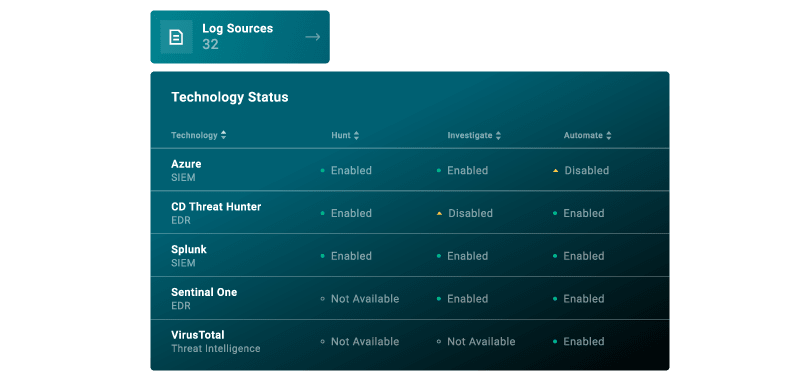This screenshot has height=384, width=789.
Task: Click the Technology column header label
Action: tap(194, 135)
